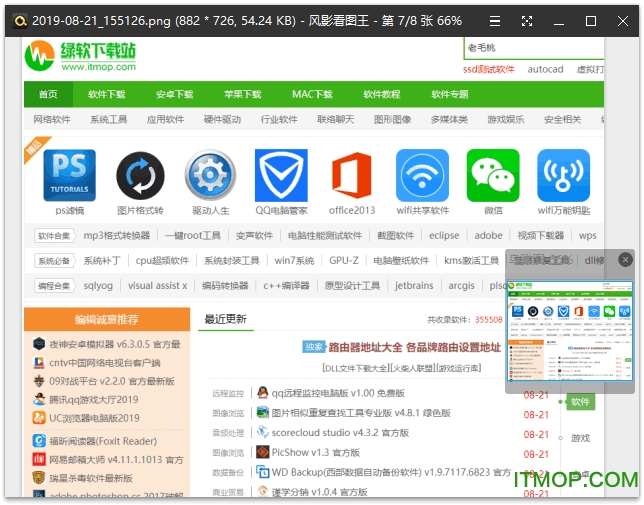Click the office2013 icon

click(x=351, y=175)
